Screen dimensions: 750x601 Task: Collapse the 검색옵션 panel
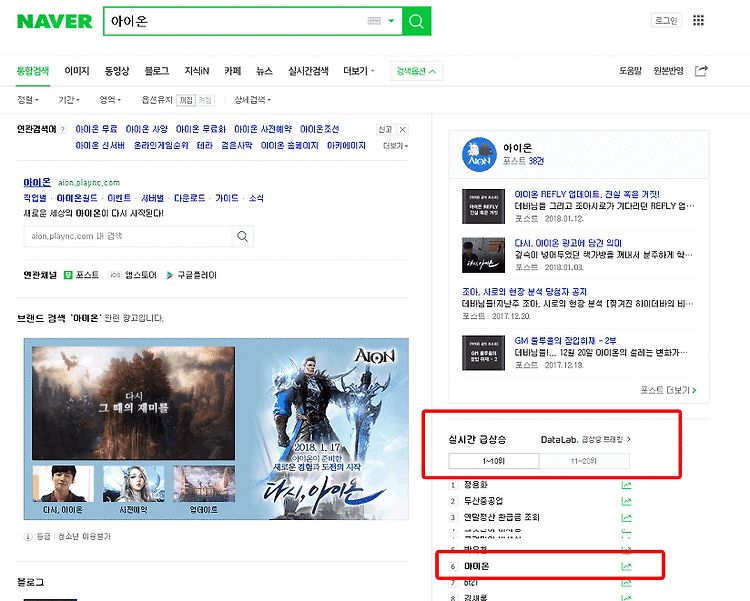coord(416,71)
